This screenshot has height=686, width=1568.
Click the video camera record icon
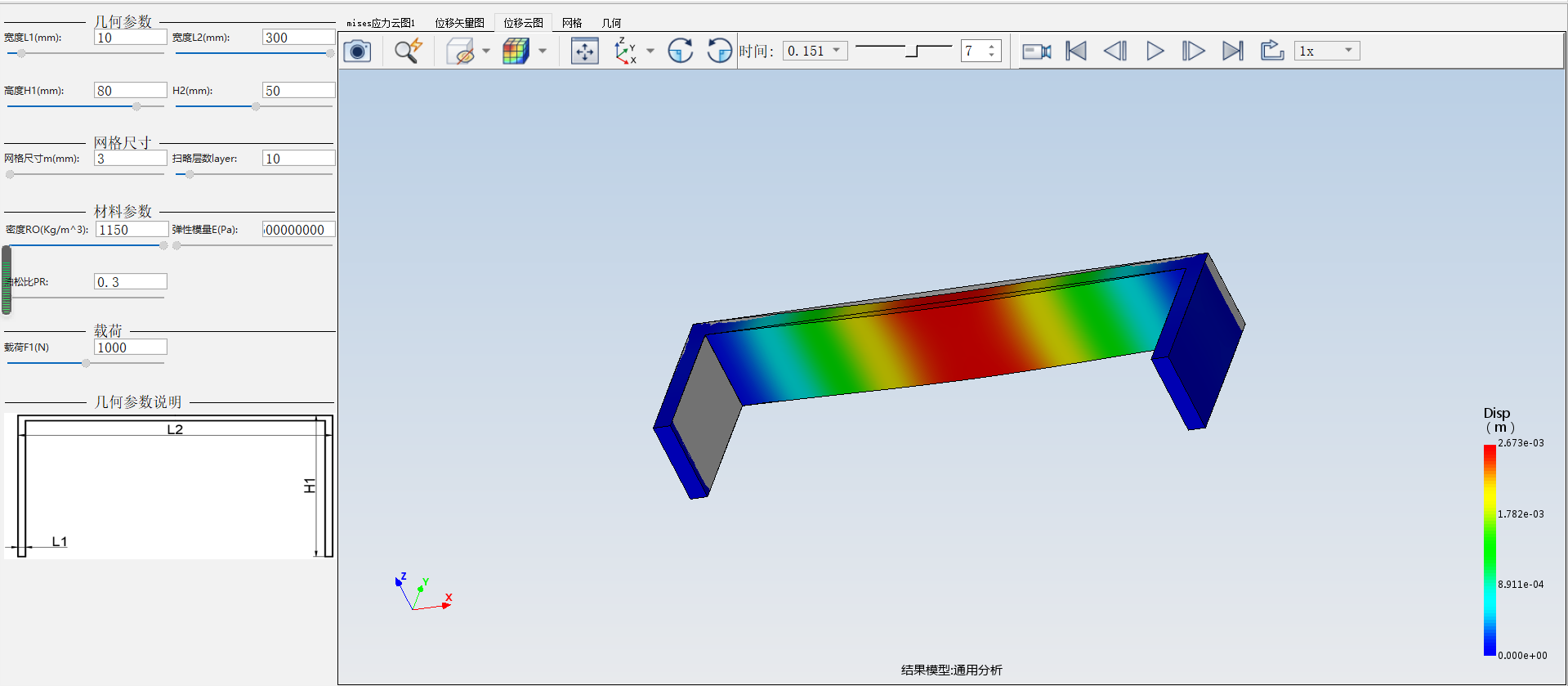click(x=1036, y=51)
